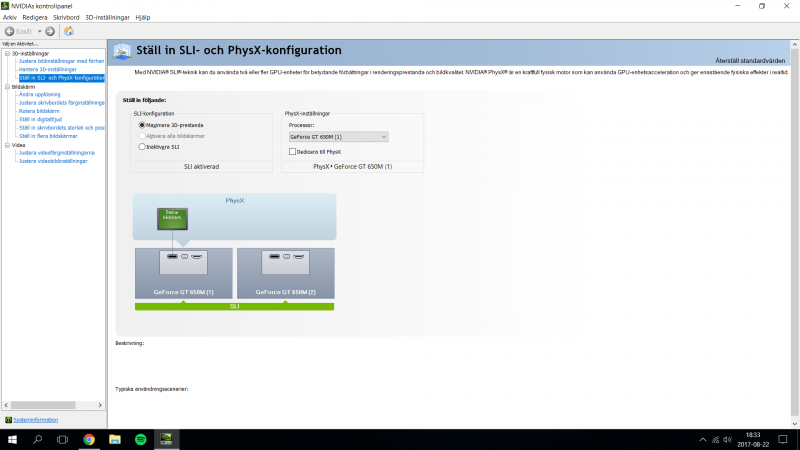
Task: Open the PhysX Processor dropdown
Action: (x=338, y=137)
